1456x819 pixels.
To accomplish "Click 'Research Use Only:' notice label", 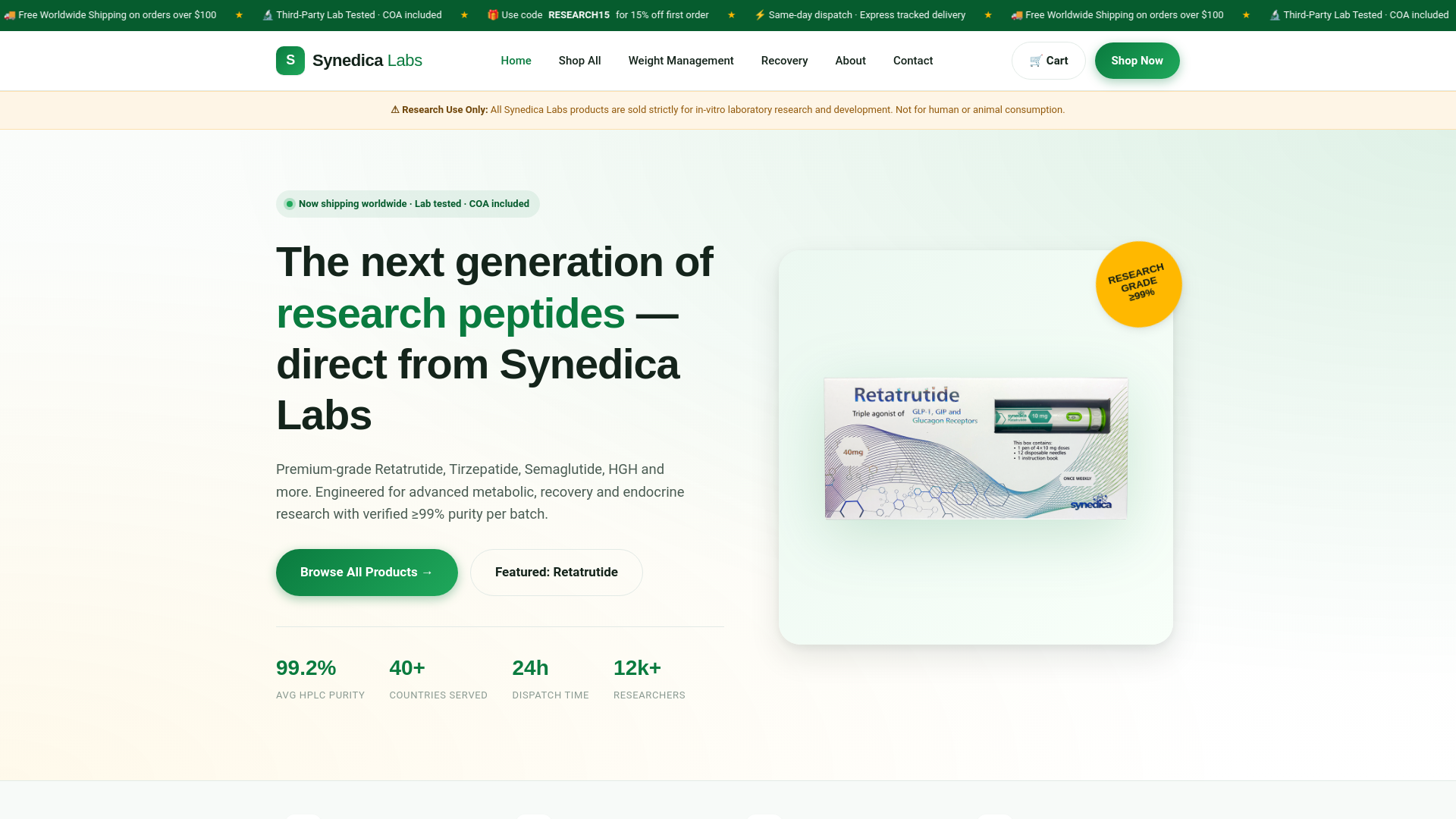I will tap(444, 110).
